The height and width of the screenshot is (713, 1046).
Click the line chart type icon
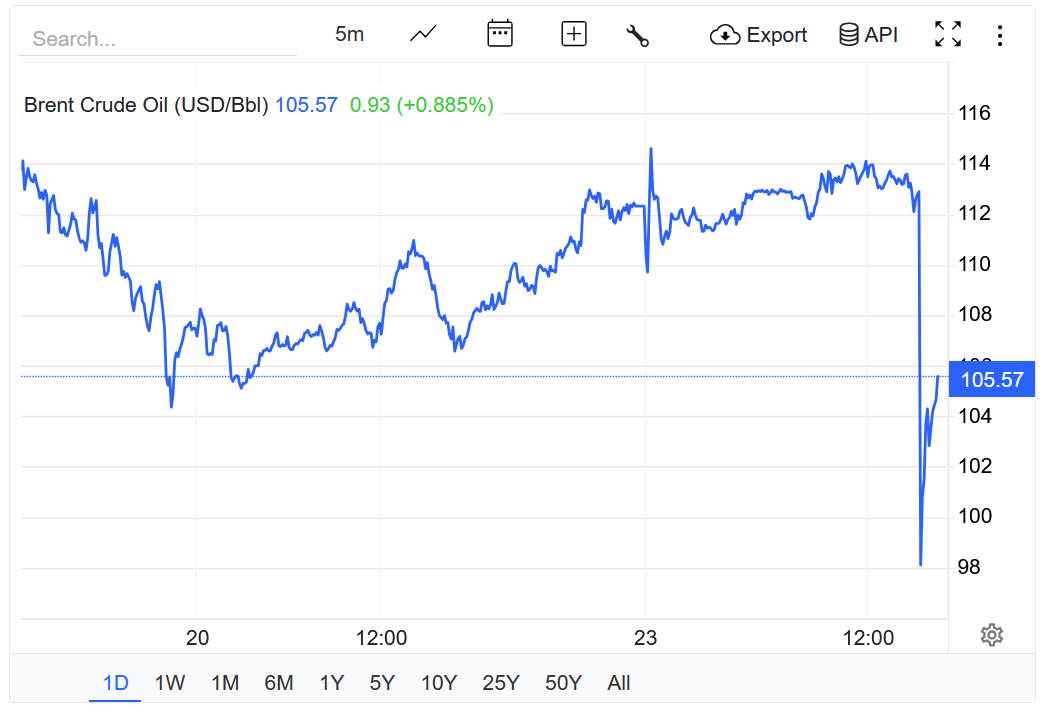[x=424, y=34]
